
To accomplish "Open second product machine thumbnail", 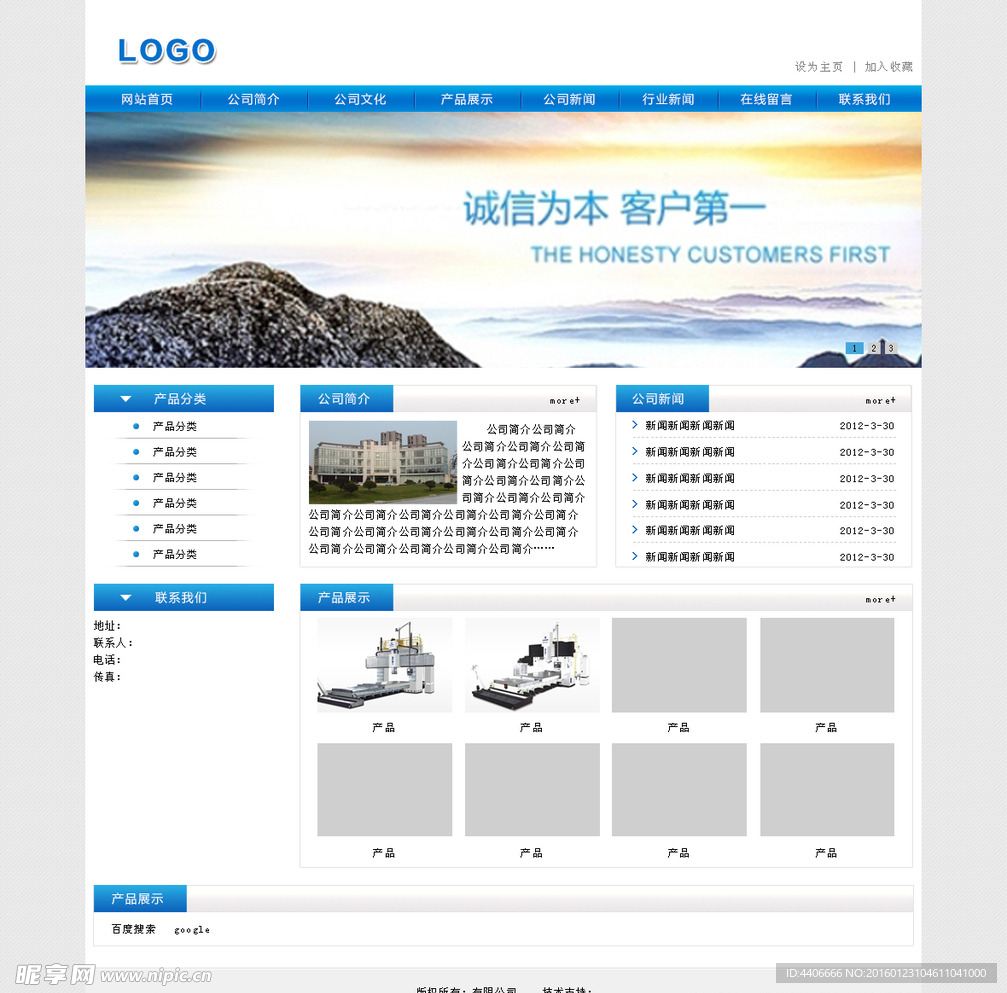I will pos(532,665).
